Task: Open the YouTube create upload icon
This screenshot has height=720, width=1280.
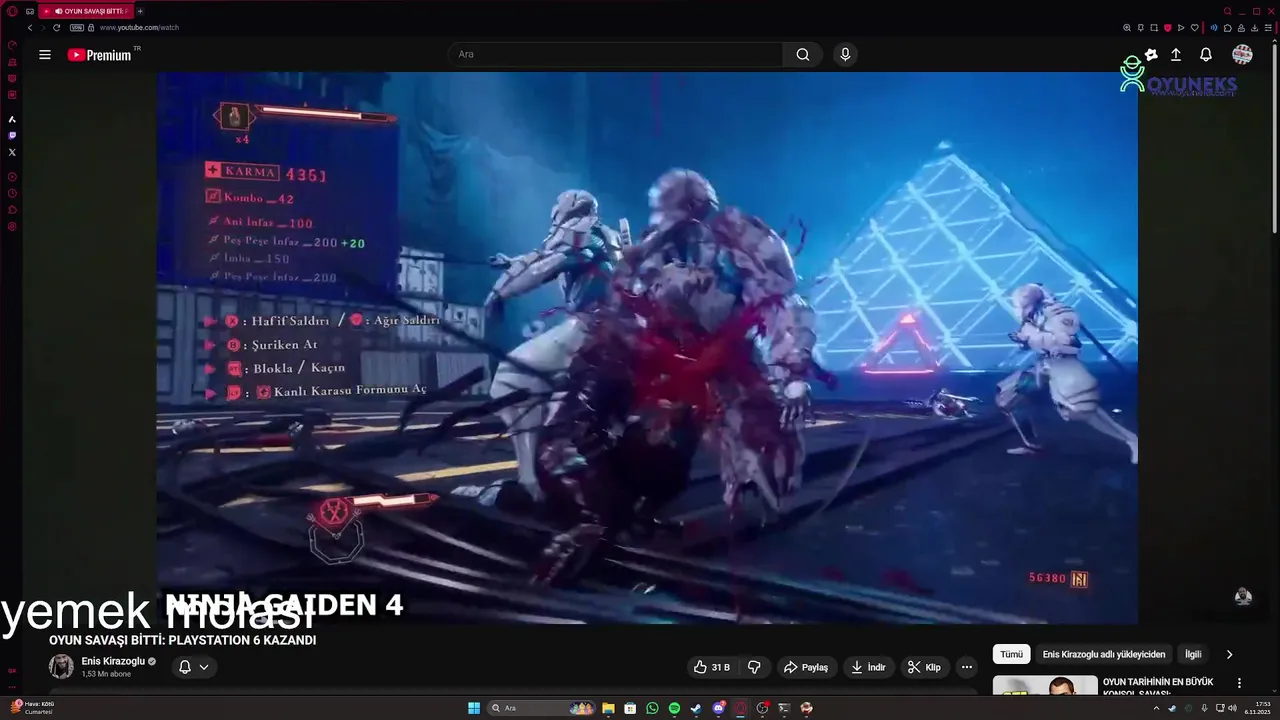Action: click(x=1176, y=55)
